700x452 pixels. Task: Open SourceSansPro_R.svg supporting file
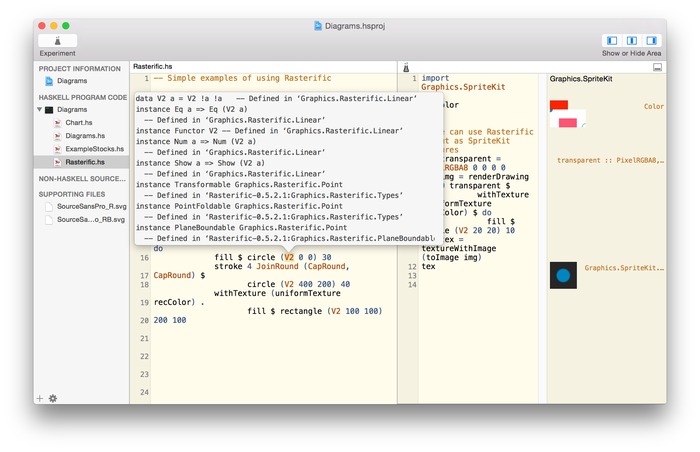click(x=92, y=206)
